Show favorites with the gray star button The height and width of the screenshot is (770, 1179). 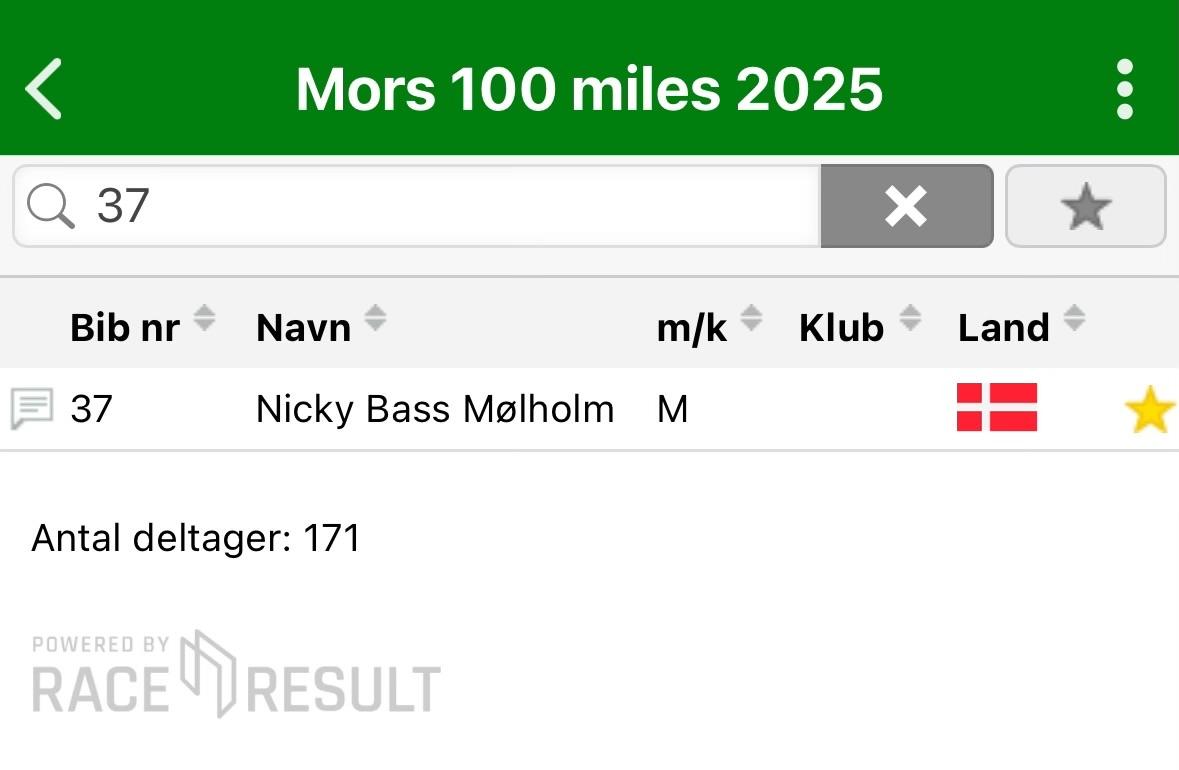click(x=1085, y=206)
